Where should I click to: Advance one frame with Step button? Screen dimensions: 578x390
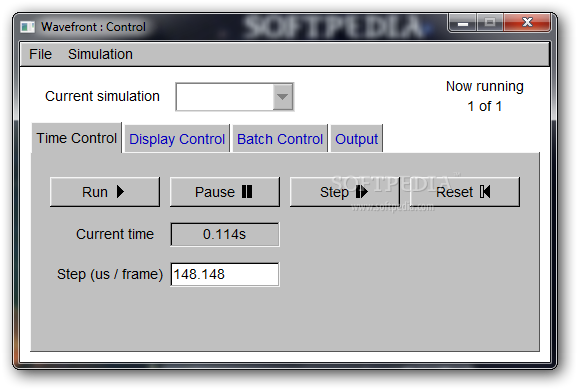(345, 192)
